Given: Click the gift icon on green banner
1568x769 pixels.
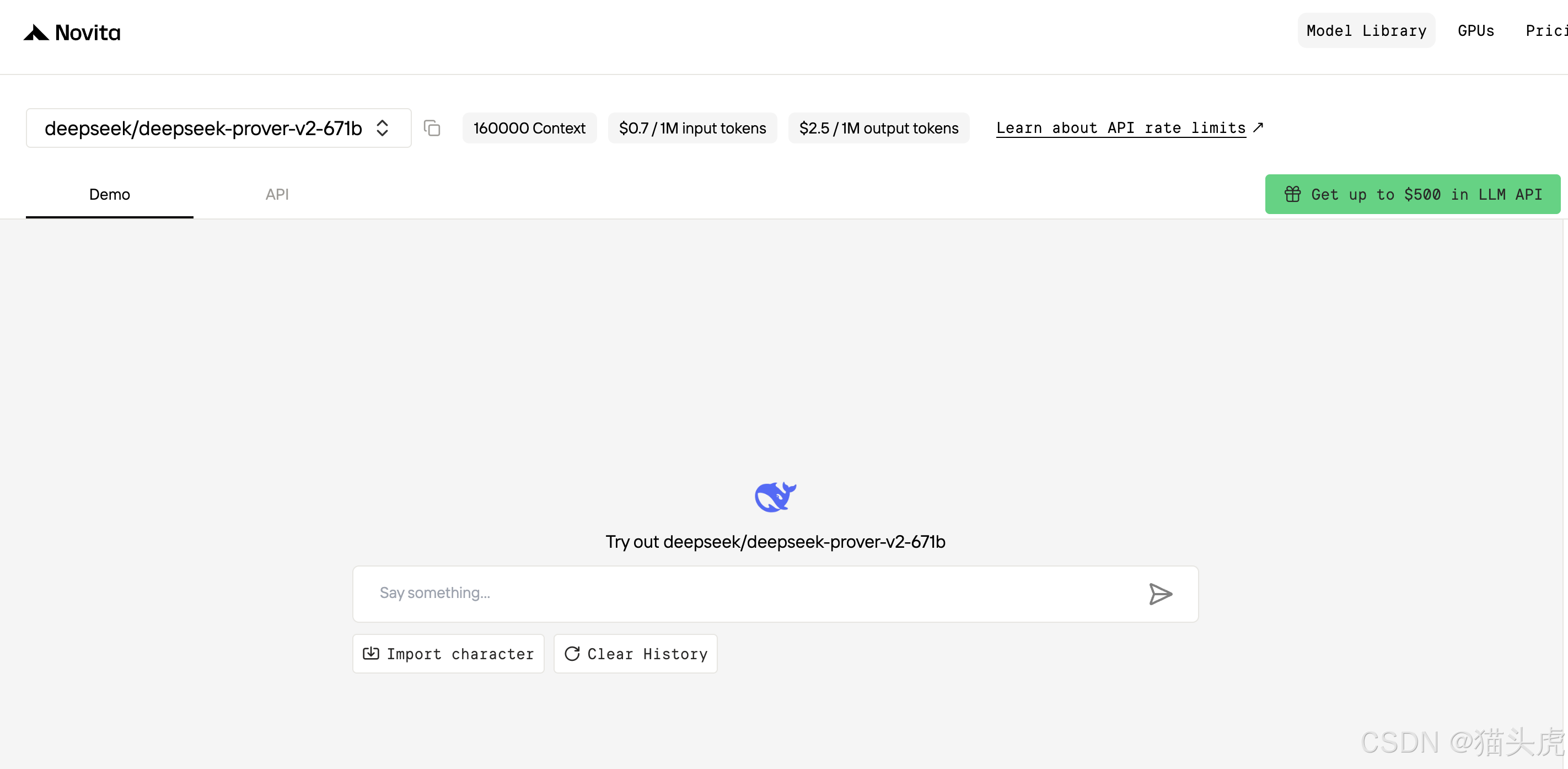Looking at the screenshot, I should click(1292, 194).
